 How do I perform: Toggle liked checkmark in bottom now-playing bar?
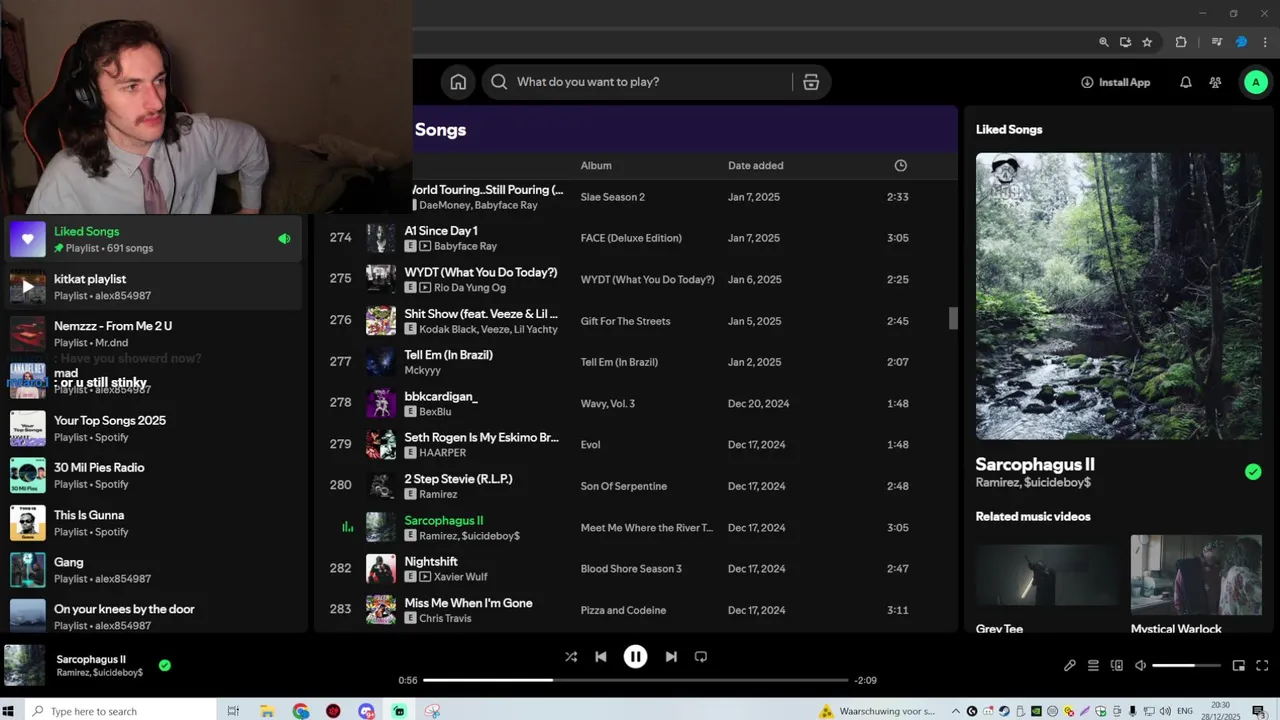pos(165,665)
